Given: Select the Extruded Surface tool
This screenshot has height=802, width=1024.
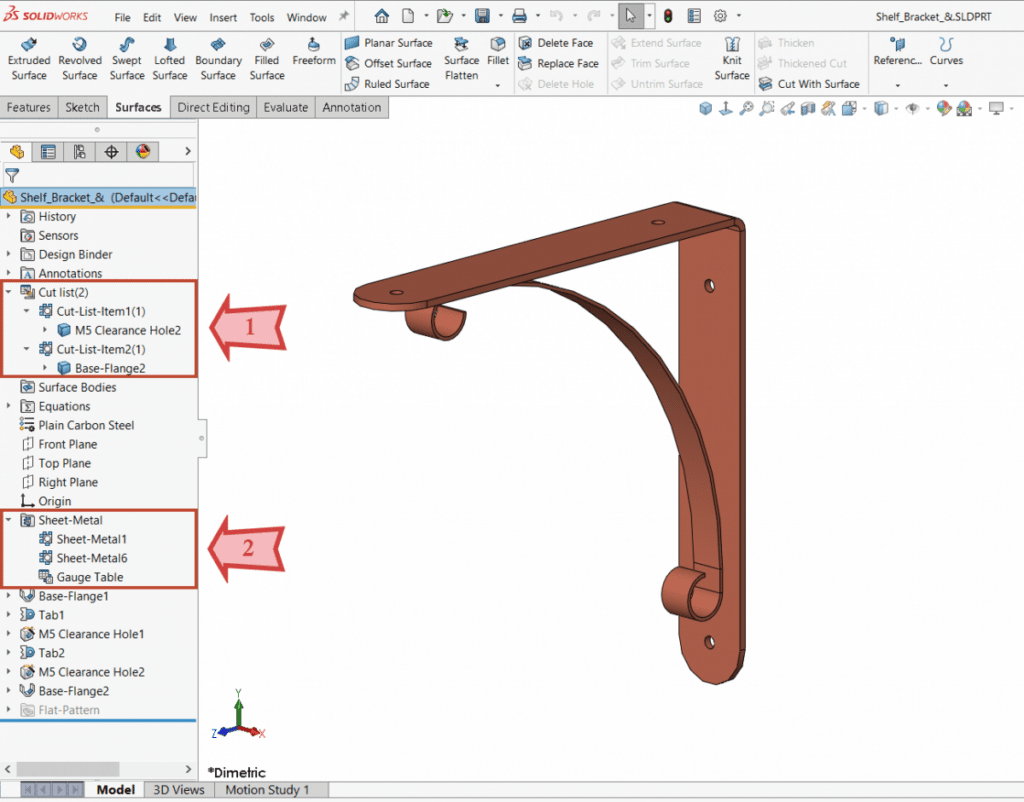Looking at the screenshot, I should pos(29,57).
